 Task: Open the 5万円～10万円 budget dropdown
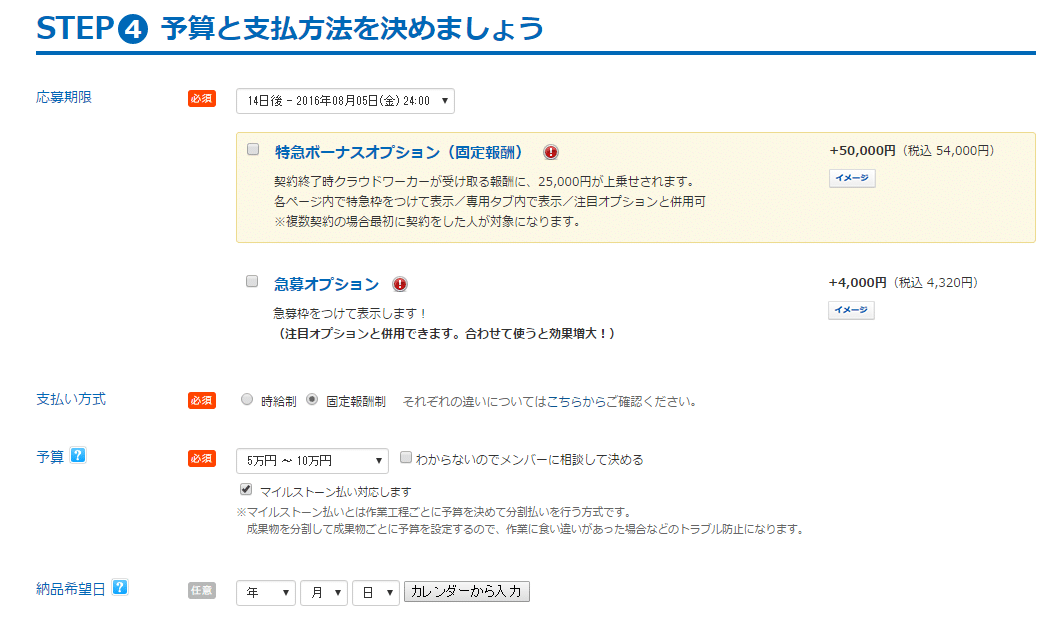tap(312, 461)
